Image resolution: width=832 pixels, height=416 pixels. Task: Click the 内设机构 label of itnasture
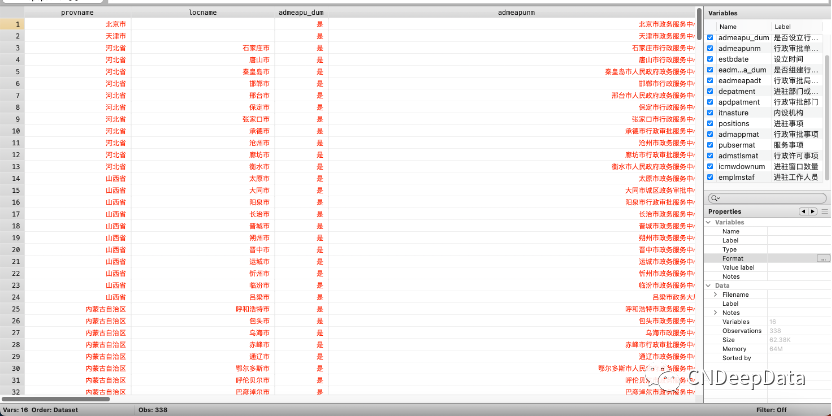[x=788, y=113]
